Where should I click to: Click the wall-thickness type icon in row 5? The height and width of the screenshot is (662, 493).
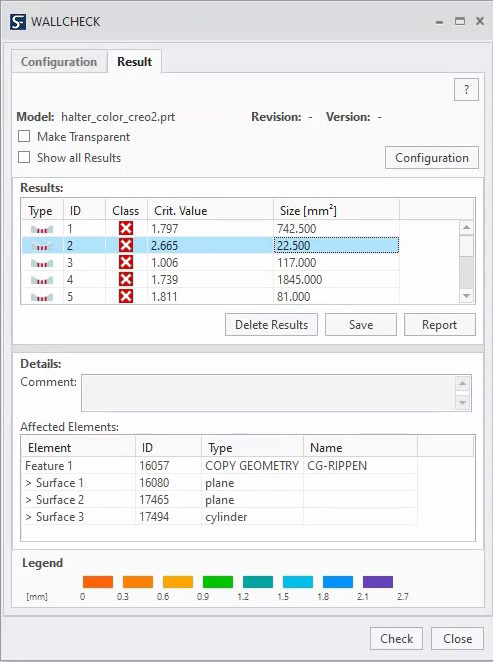[42, 297]
